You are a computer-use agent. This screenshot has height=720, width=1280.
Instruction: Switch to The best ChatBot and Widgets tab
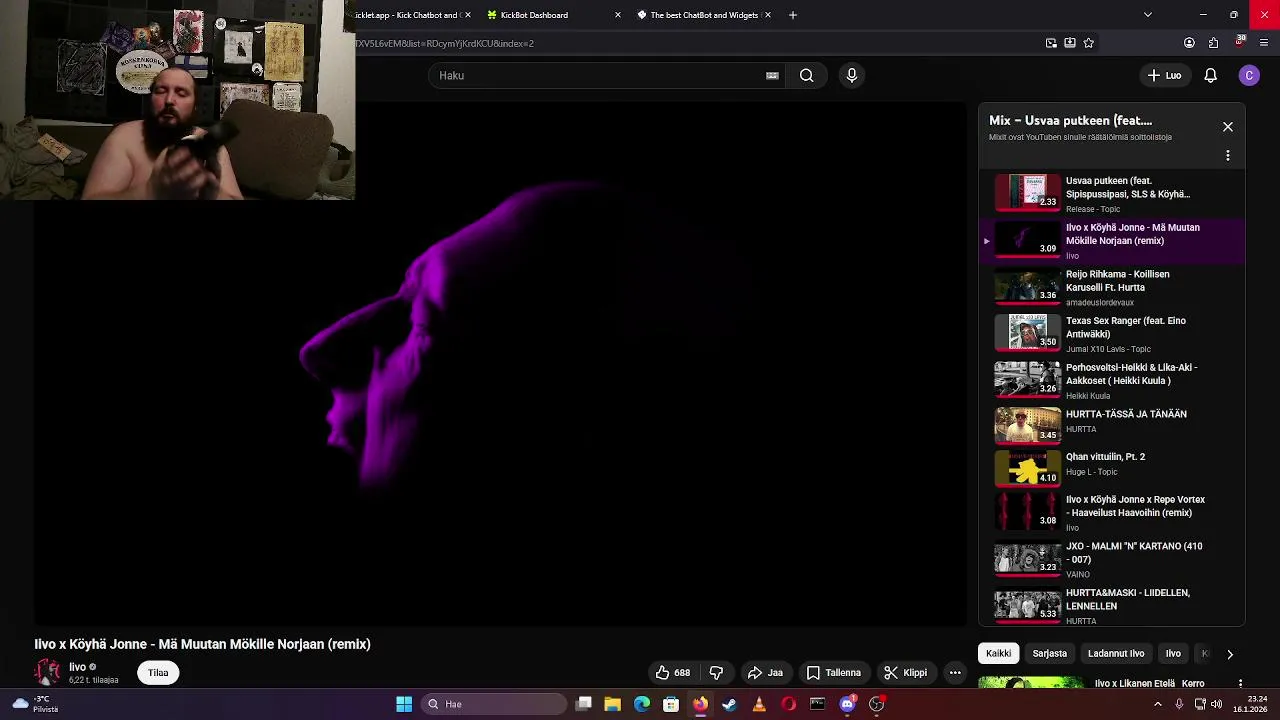coord(700,15)
